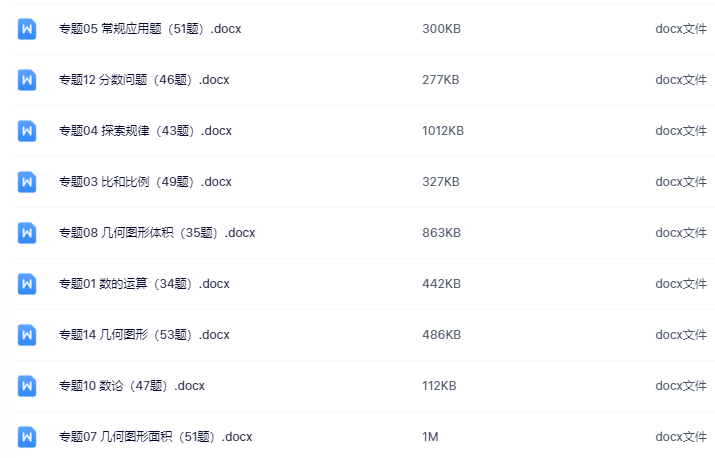Screen dimensions: 715x458
Task: Click the Word icon for 专题01 数的运算
Action: tap(27, 284)
